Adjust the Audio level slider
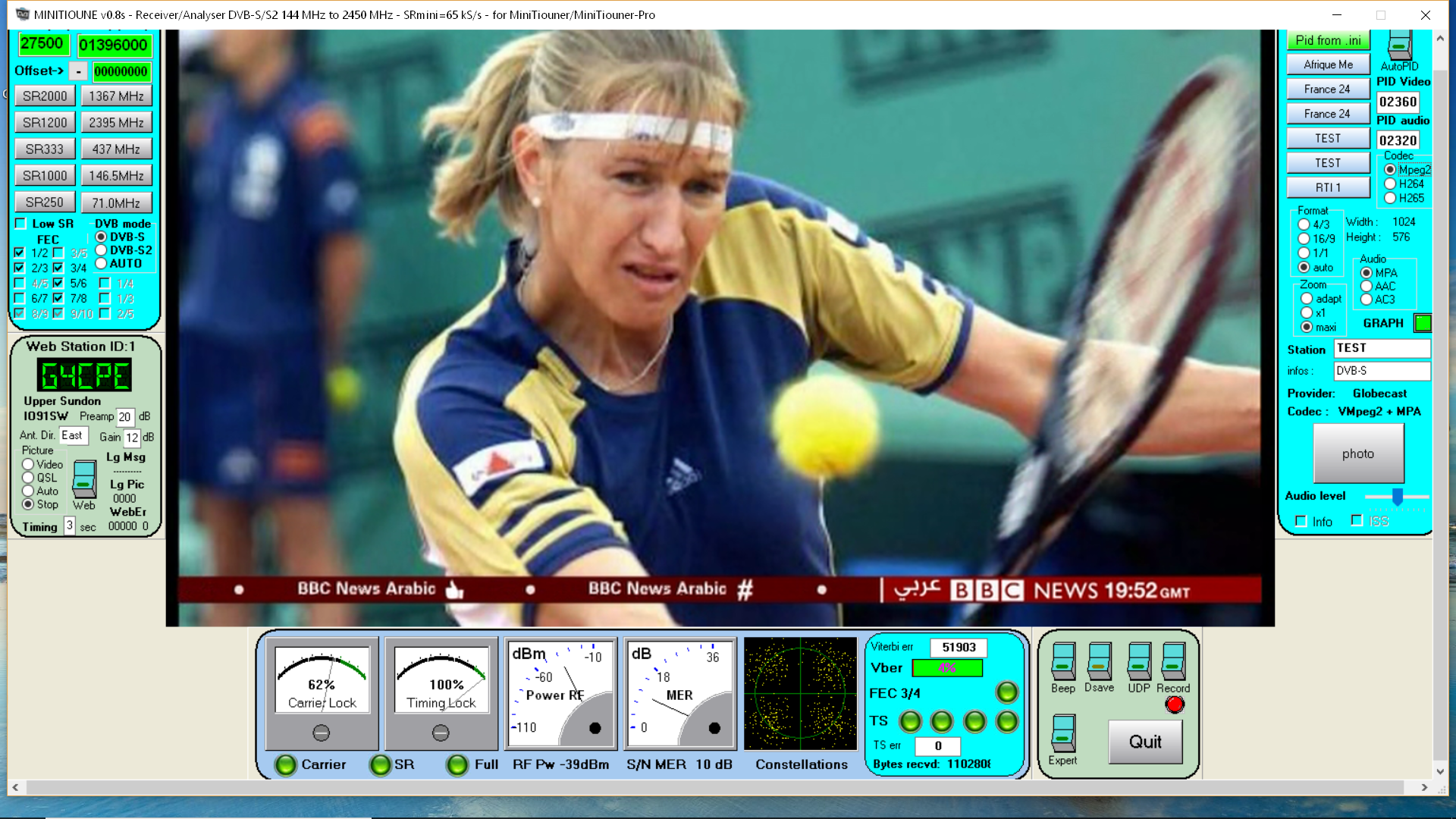 (1397, 497)
